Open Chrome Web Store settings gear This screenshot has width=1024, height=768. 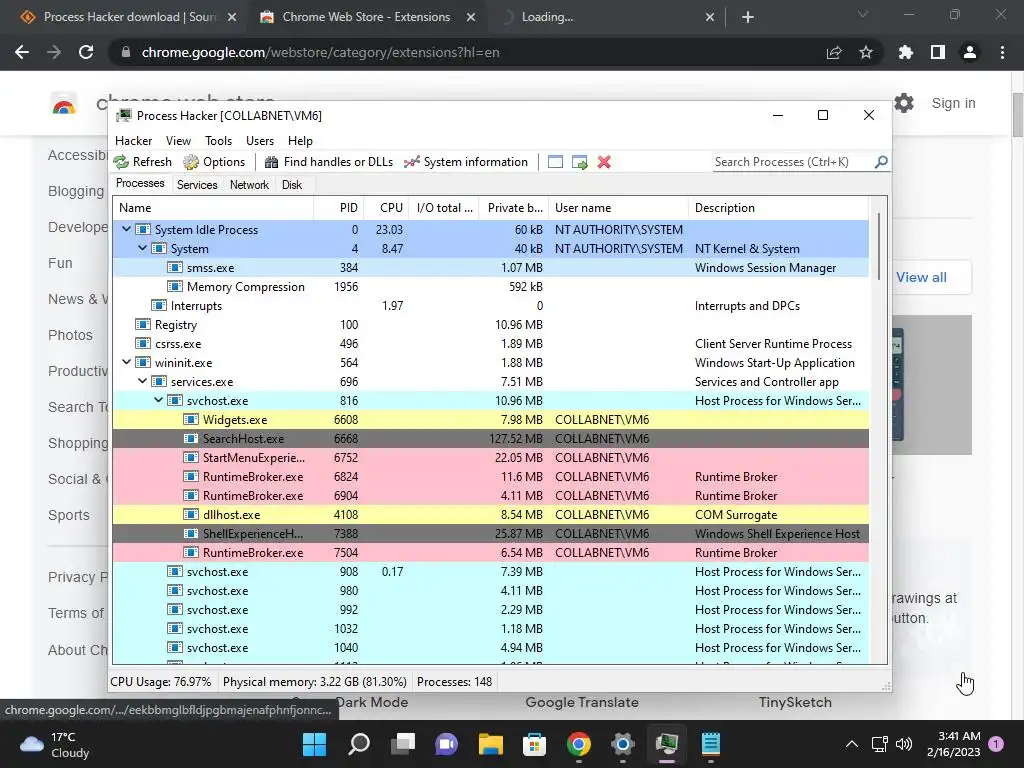click(x=904, y=103)
